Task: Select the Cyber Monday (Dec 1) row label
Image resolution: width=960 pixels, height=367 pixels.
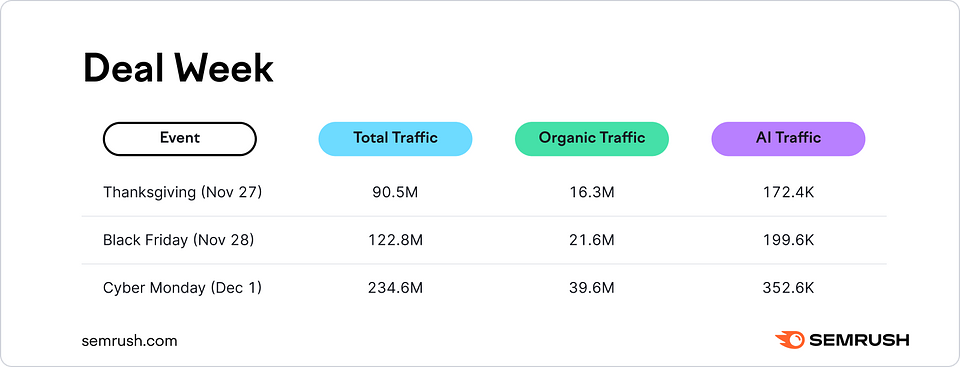Action: 182,288
